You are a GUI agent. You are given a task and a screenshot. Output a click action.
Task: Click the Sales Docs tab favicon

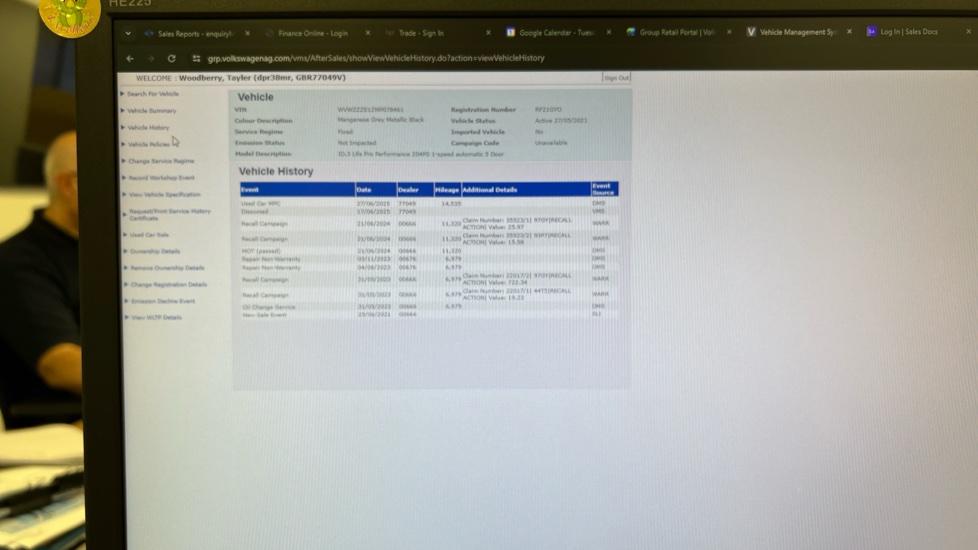pyautogui.click(x=871, y=31)
